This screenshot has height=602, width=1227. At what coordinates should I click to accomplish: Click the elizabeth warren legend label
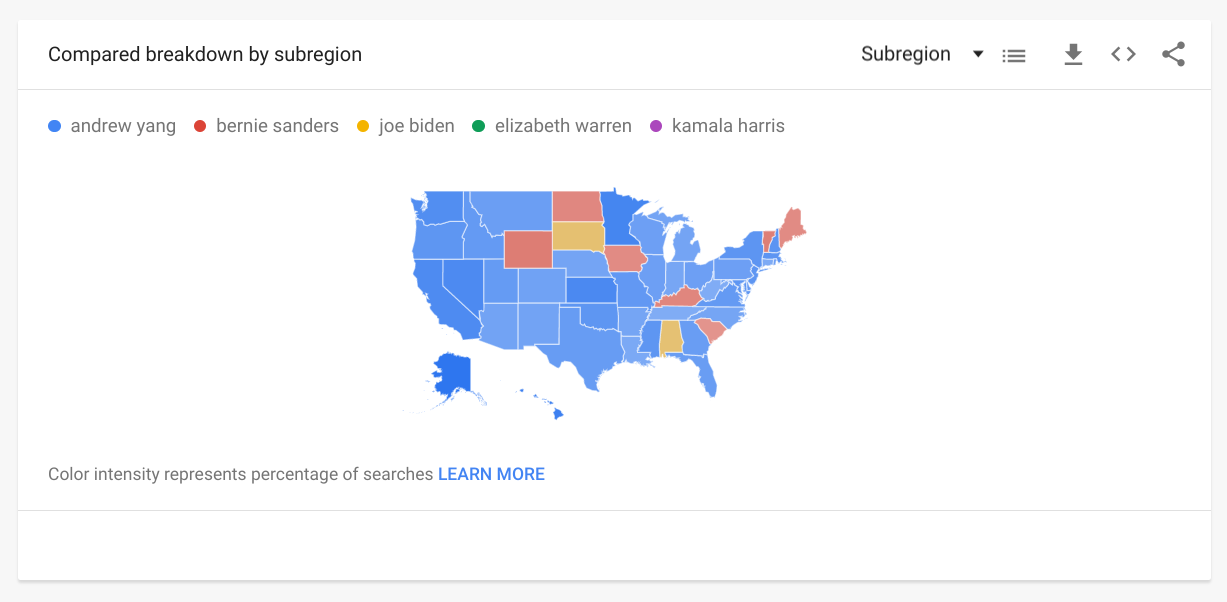(563, 126)
